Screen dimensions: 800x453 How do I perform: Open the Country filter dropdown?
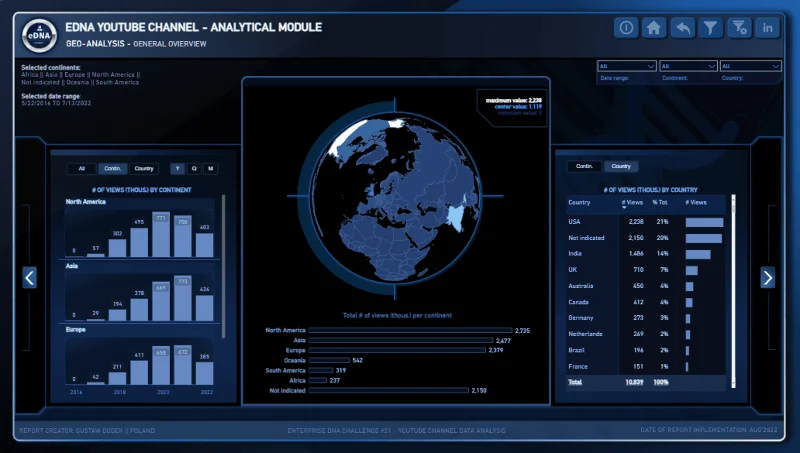click(x=750, y=66)
